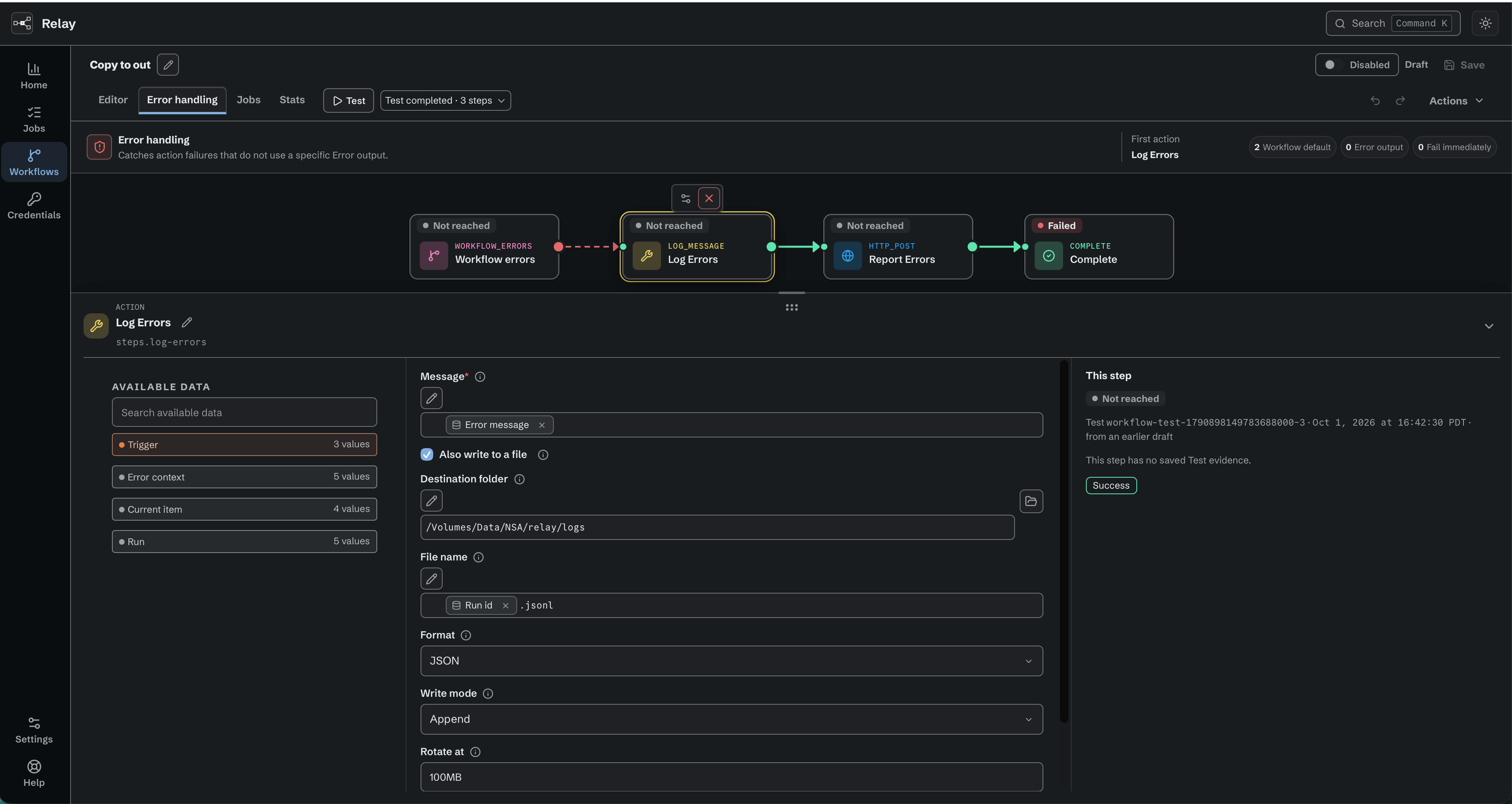Click the redo arrow

tap(1400, 100)
